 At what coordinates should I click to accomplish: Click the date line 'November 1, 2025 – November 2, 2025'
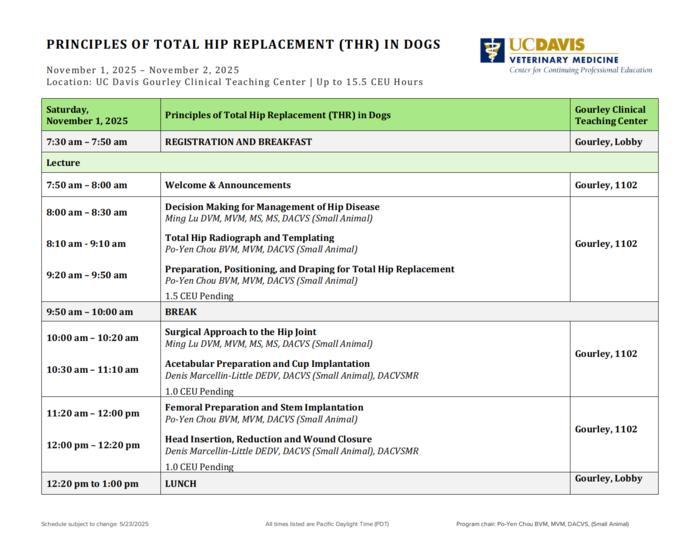(x=143, y=70)
